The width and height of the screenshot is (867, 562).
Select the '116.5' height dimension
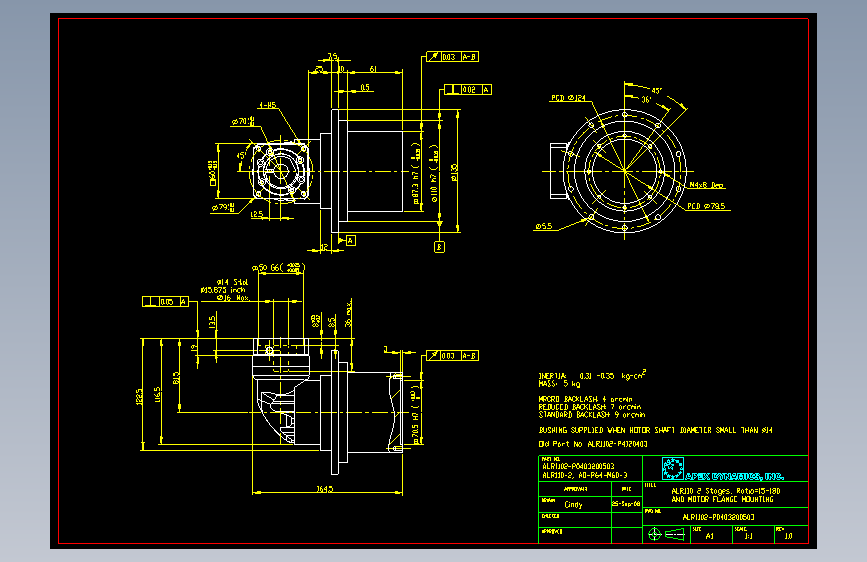click(x=158, y=394)
